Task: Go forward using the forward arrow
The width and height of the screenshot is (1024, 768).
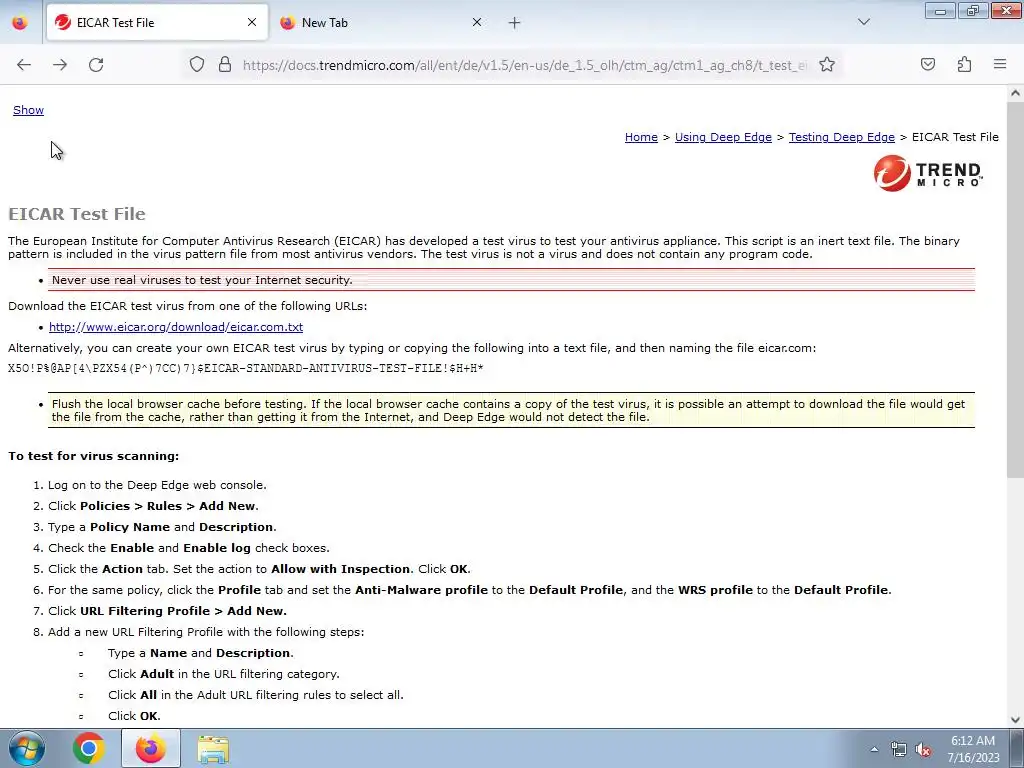Action: click(60, 65)
